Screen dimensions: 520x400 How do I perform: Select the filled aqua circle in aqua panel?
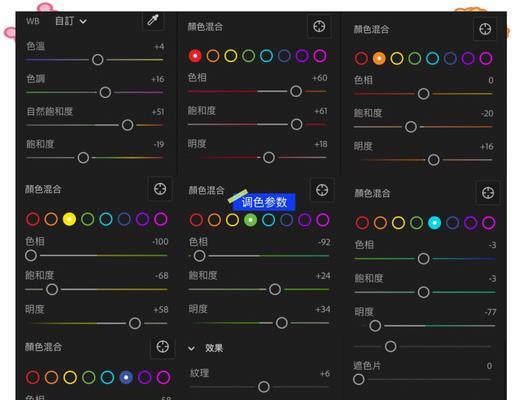[x=434, y=223]
